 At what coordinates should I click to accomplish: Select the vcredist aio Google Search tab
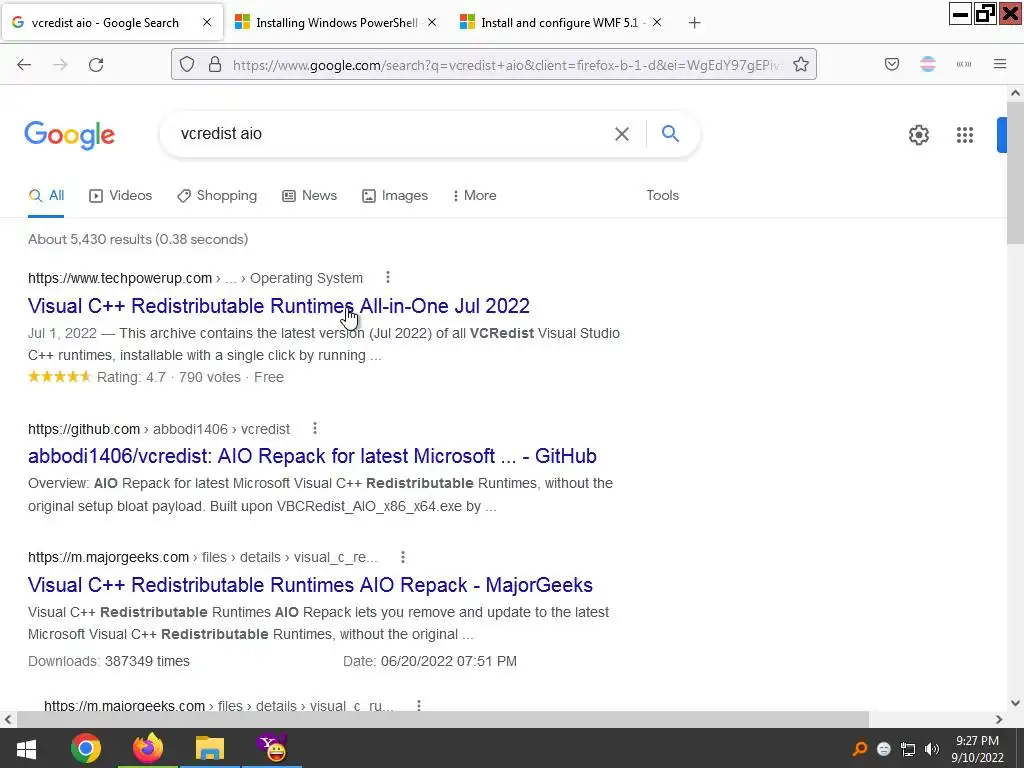(112, 23)
